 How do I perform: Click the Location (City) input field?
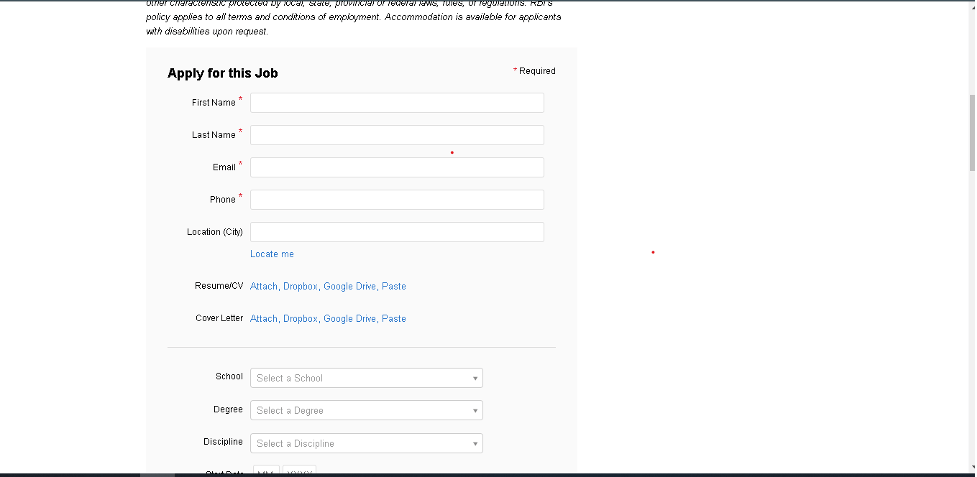click(397, 232)
